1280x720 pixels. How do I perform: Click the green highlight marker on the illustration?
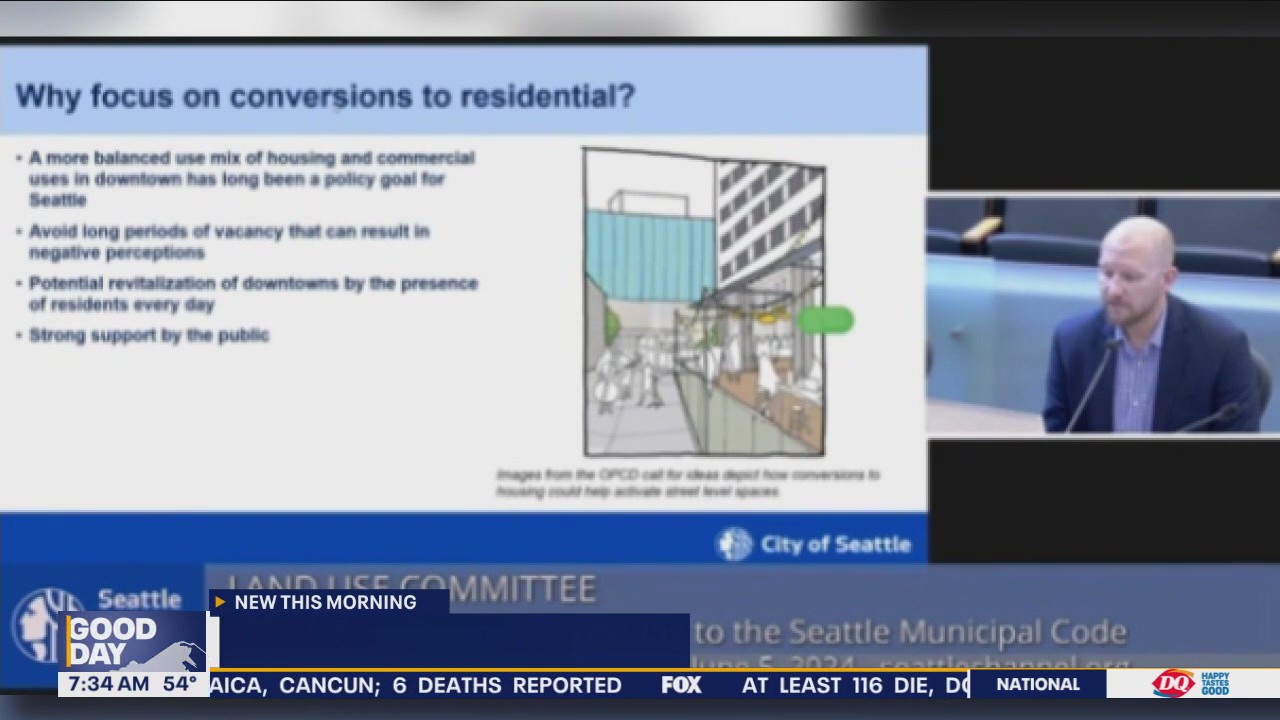pos(826,320)
